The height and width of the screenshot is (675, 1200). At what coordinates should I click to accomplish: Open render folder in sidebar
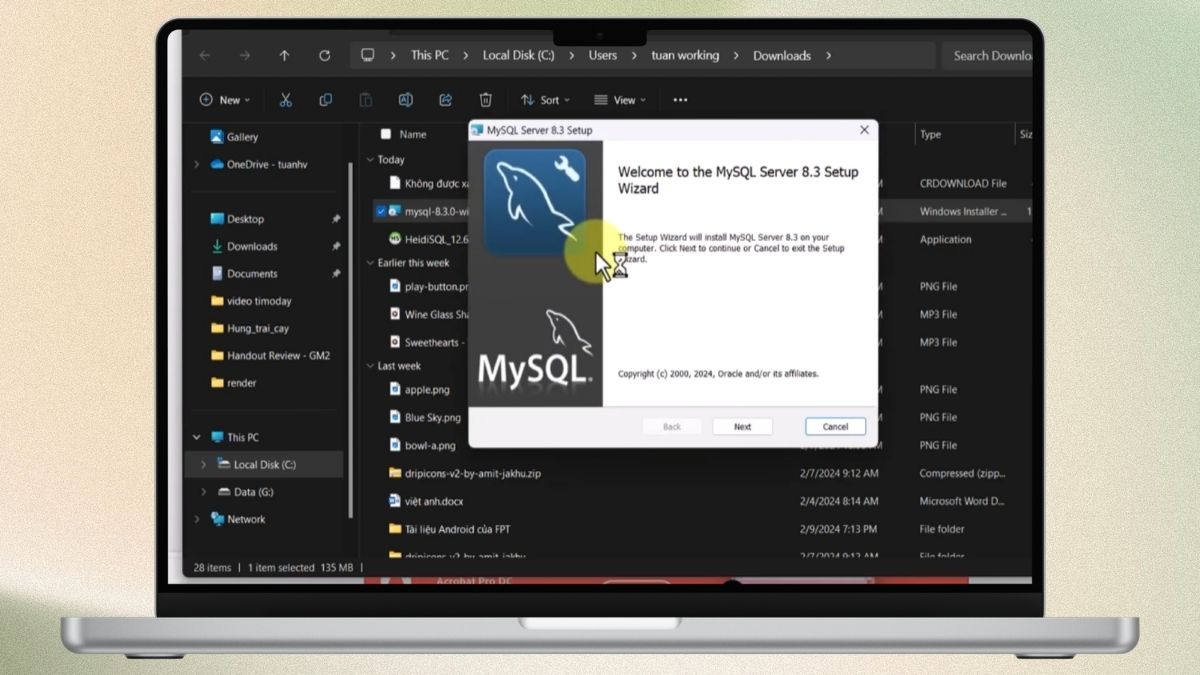(x=233, y=383)
